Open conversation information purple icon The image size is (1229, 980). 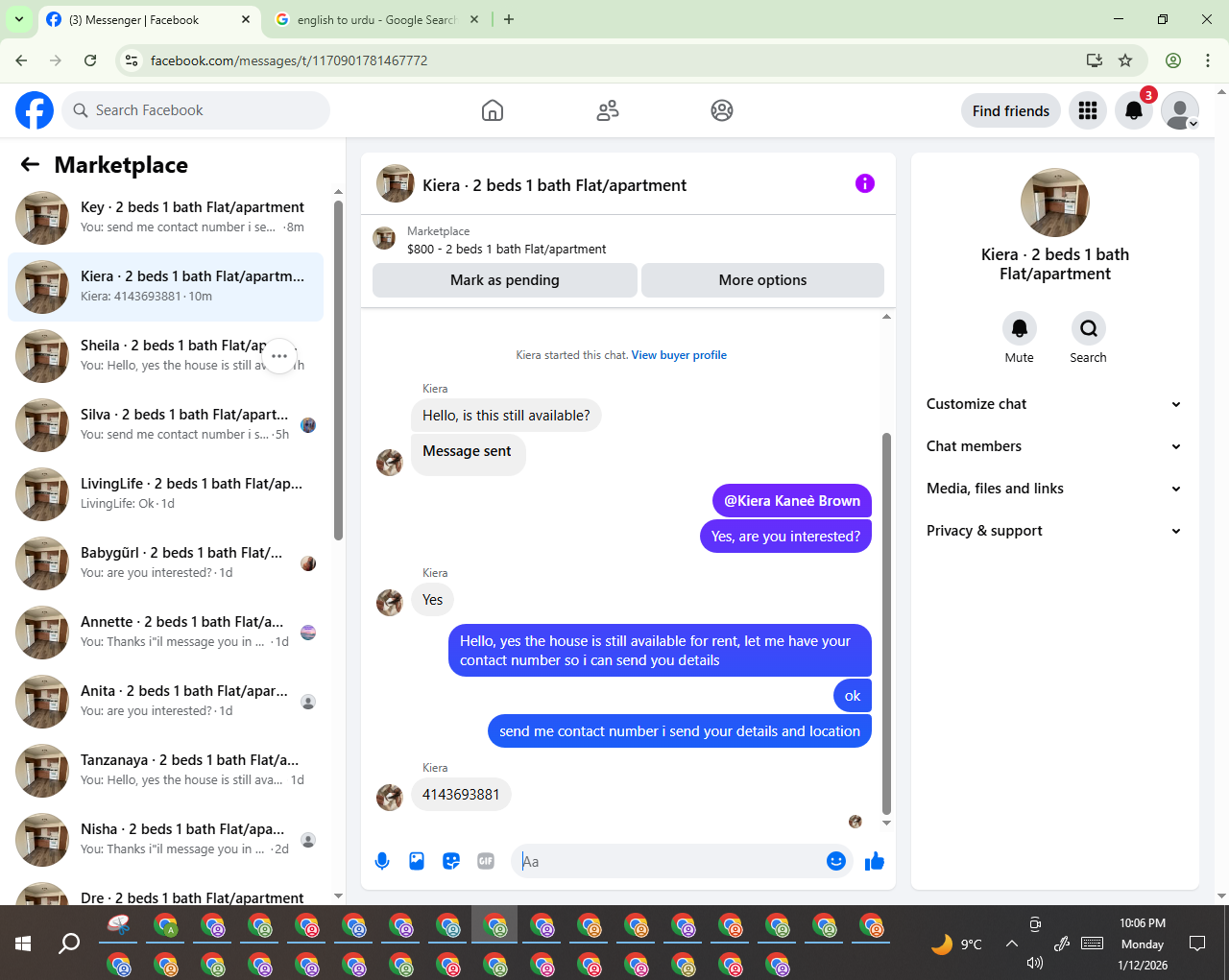(865, 183)
